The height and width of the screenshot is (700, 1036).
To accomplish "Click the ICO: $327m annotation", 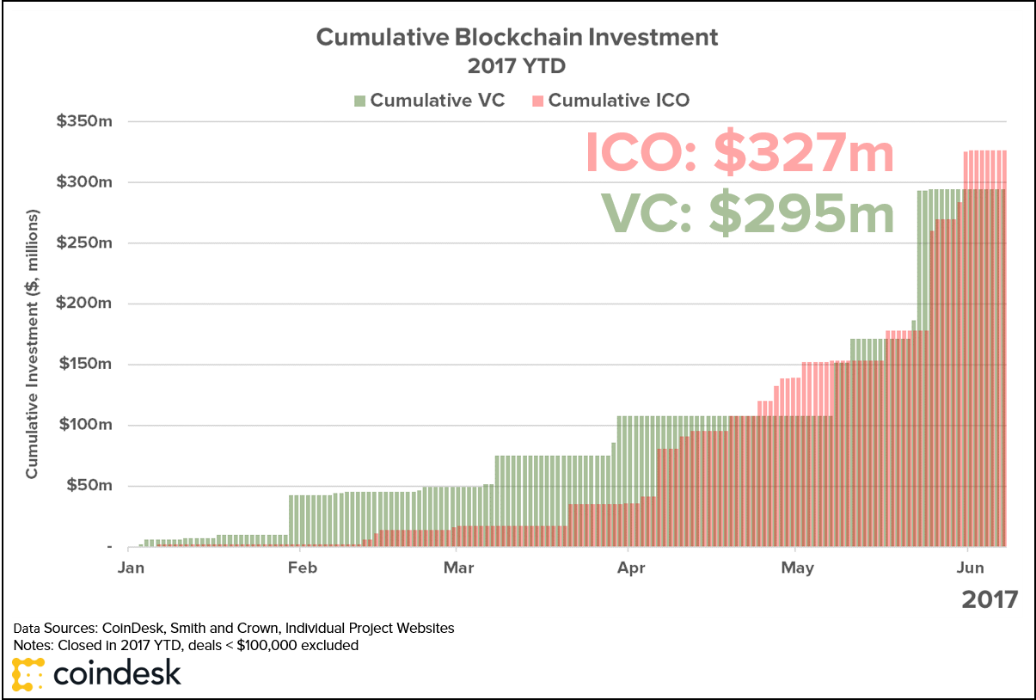I will (739, 154).
